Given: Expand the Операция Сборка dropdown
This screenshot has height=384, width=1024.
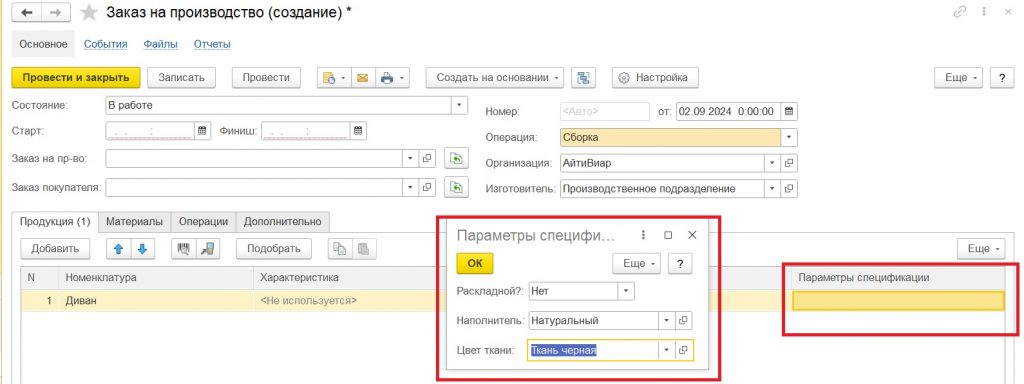Looking at the screenshot, I should pyautogui.click(x=789, y=138).
